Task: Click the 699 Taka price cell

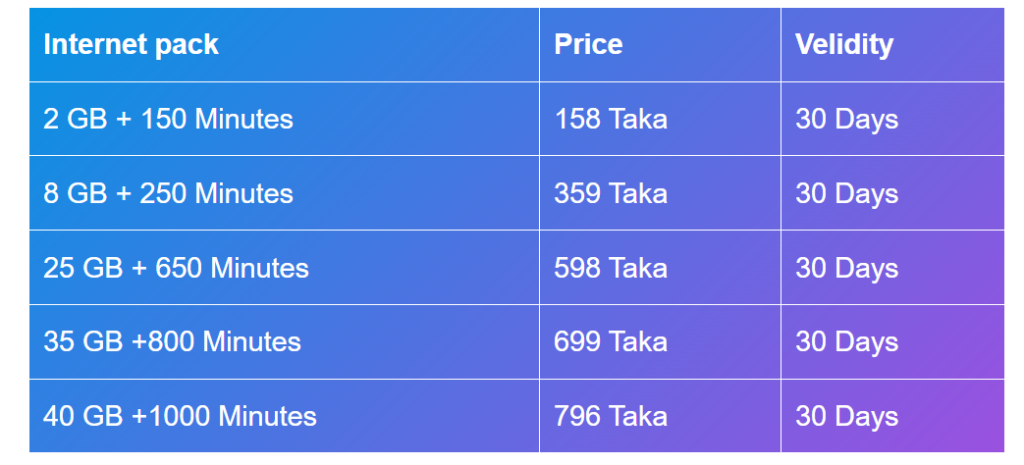Action: [611, 342]
